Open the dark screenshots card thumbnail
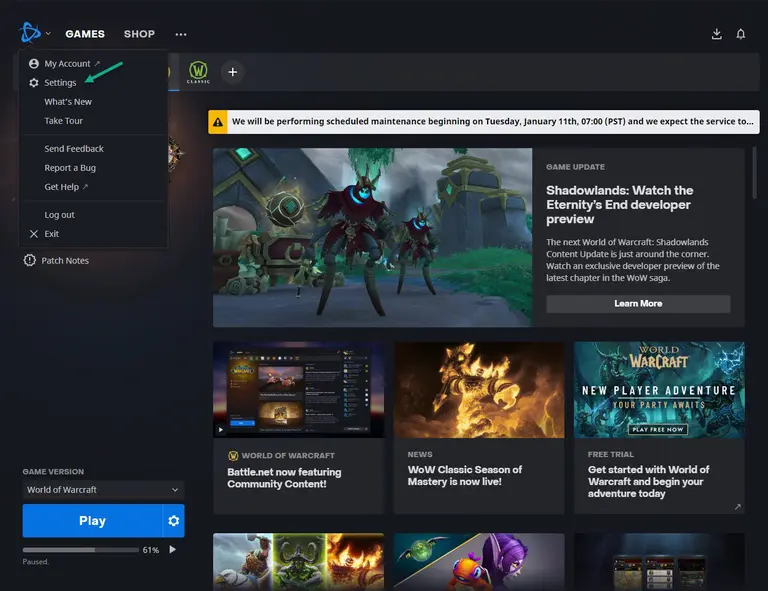This screenshot has width=768, height=591. [x=659, y=562]
